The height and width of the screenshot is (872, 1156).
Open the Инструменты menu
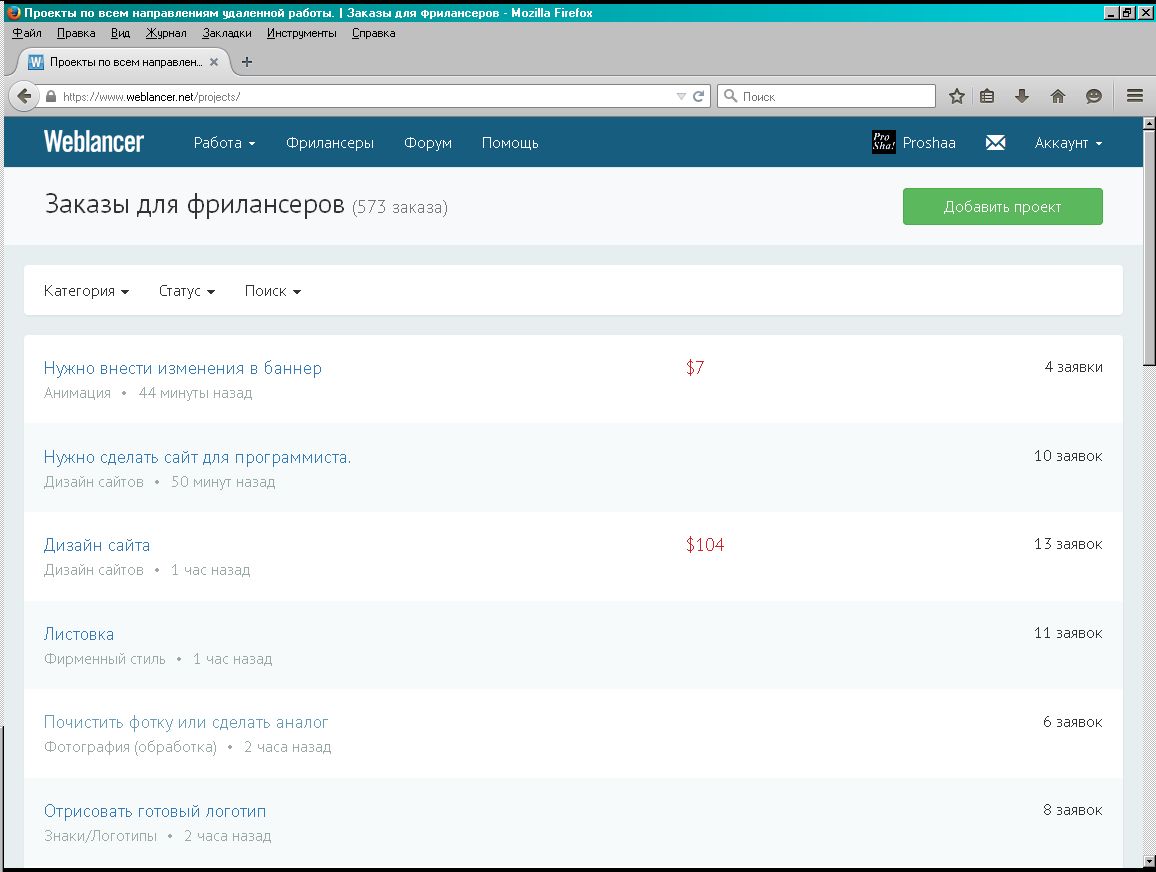(x=302, y=33)
